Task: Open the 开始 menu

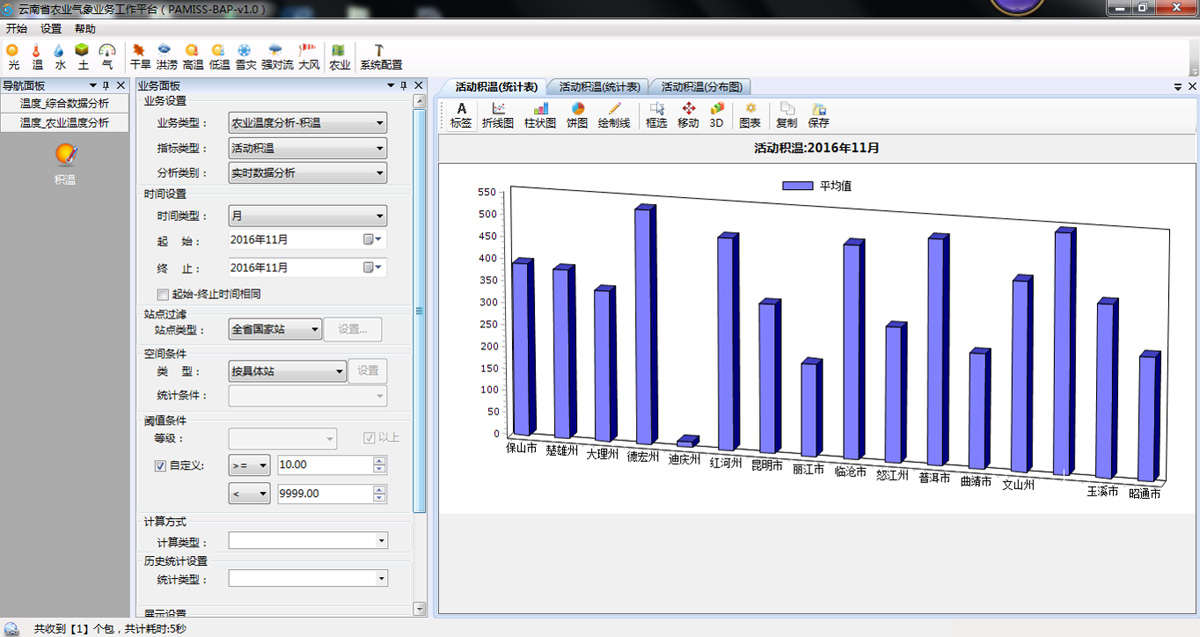Action: [x=17, y=29]
